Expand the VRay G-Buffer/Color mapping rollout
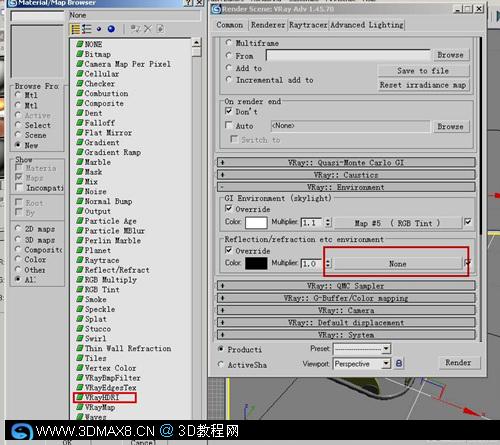Screen dimensions: 500x445 [x=346, y=298]
